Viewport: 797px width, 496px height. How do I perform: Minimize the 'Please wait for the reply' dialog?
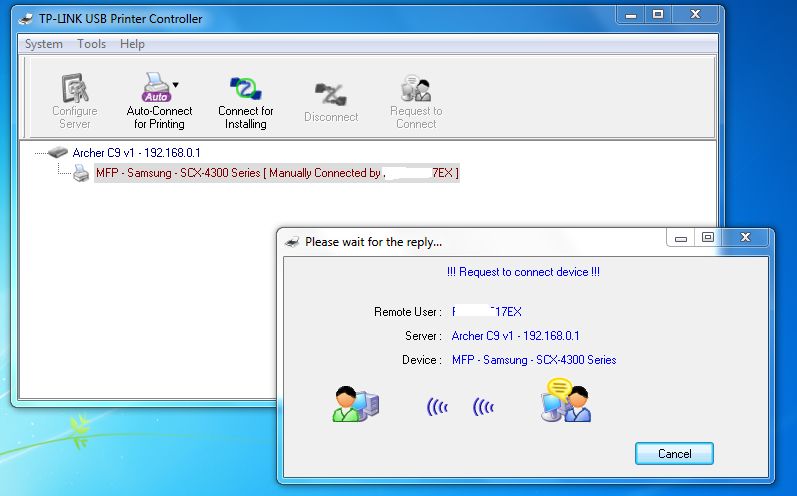point(681,238)
